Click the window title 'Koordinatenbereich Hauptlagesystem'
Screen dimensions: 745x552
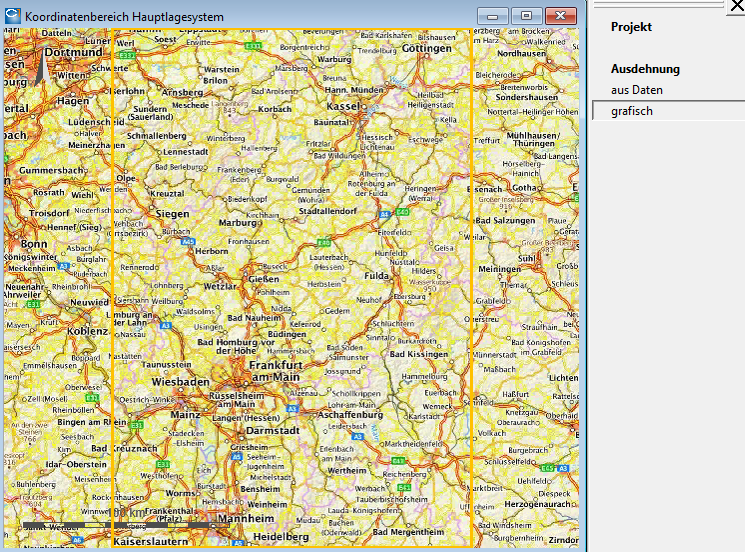pos(124,17)
